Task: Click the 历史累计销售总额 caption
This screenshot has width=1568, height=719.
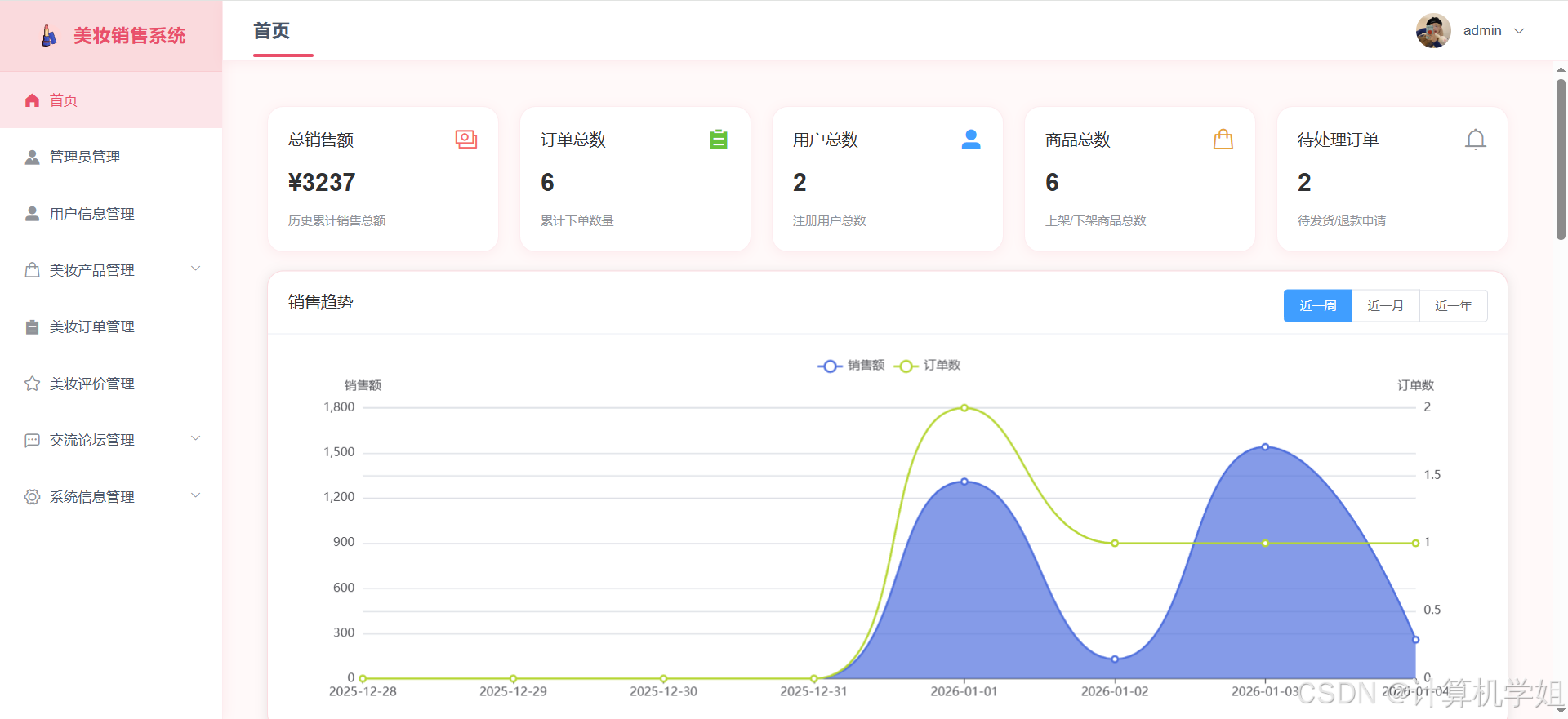Action: (336, 221)
